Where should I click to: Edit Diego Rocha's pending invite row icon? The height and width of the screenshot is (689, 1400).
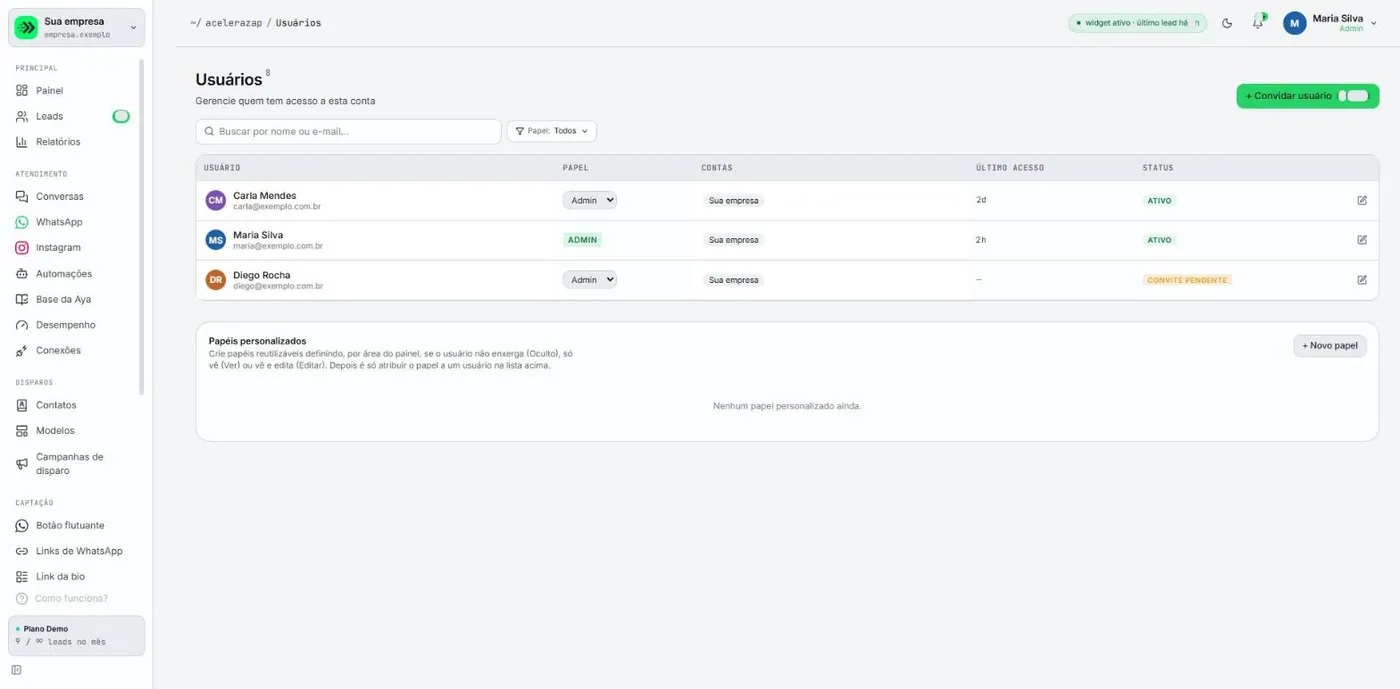tap(1362, 280)
